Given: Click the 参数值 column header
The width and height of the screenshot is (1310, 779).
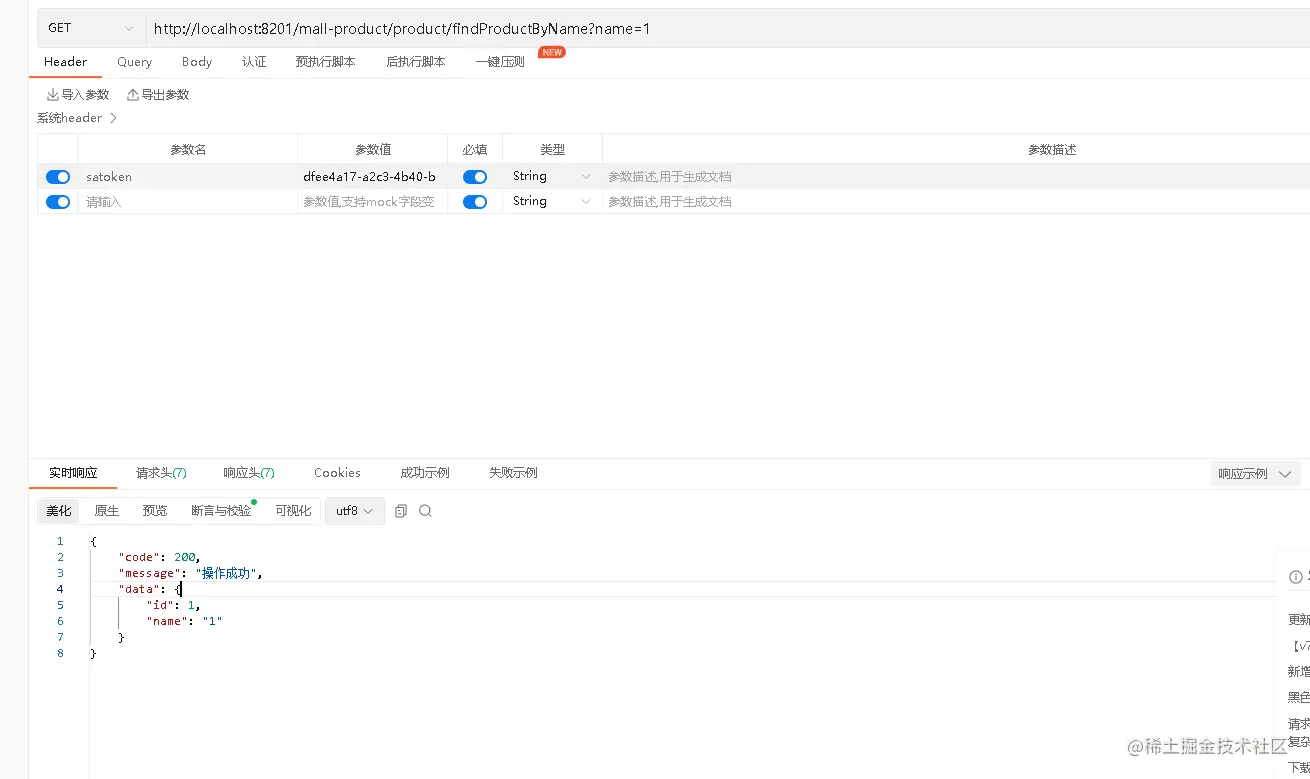Looking at the screenshot, I should 373,150.
